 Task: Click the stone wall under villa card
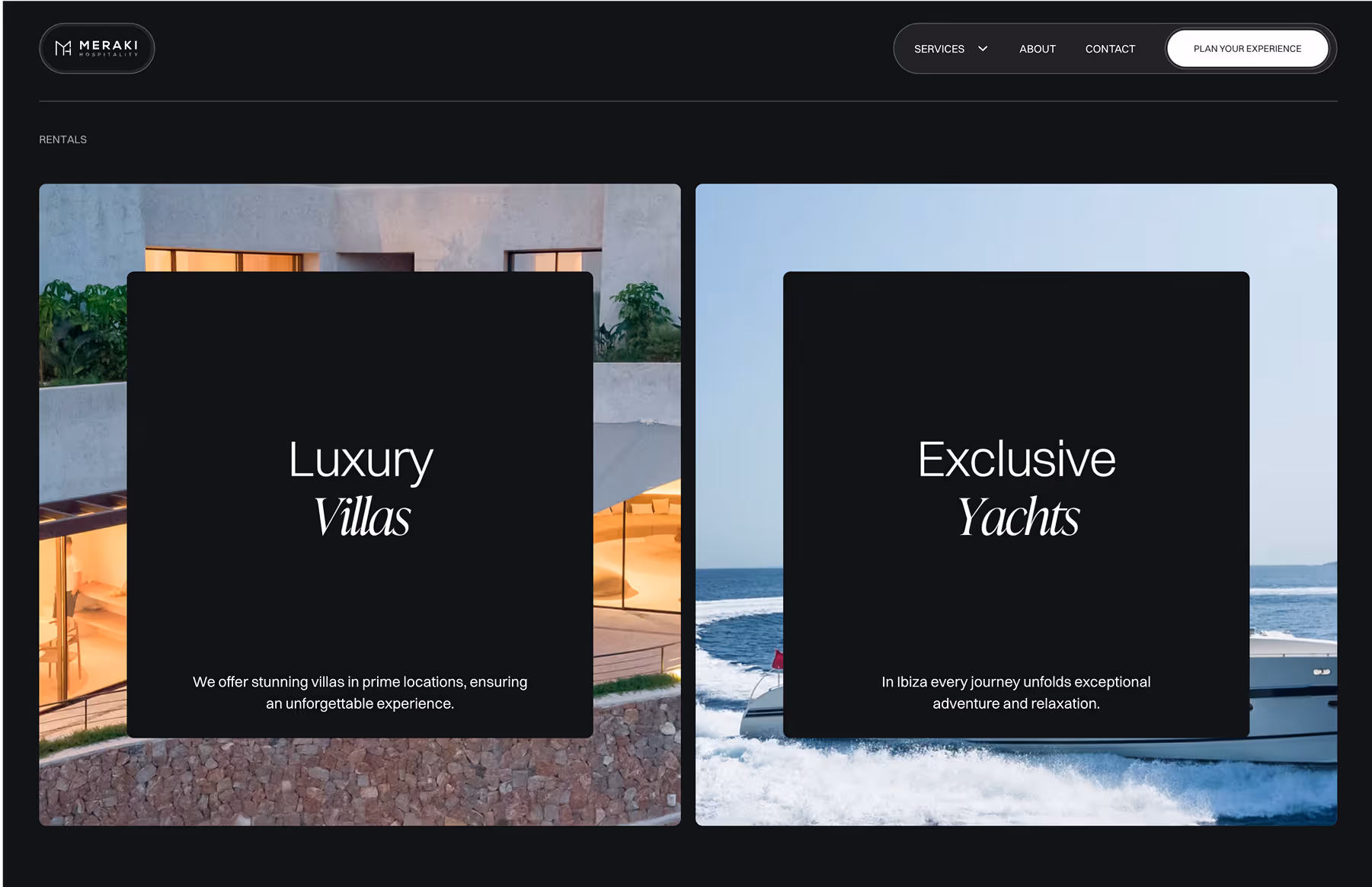click(360, 782)
